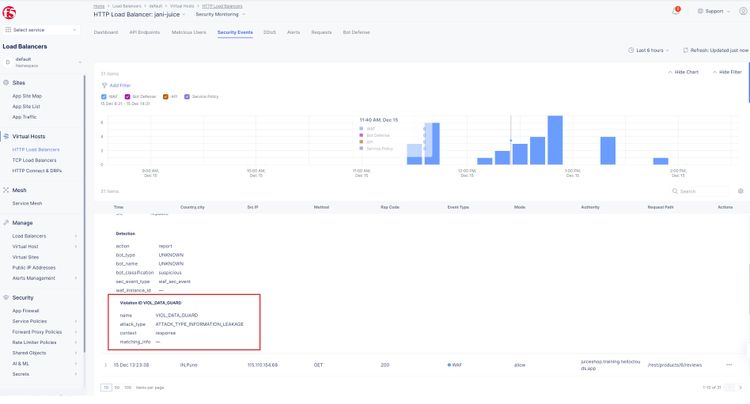
Task: Click the Add Filter funnel icon
Action: [103, 85]
